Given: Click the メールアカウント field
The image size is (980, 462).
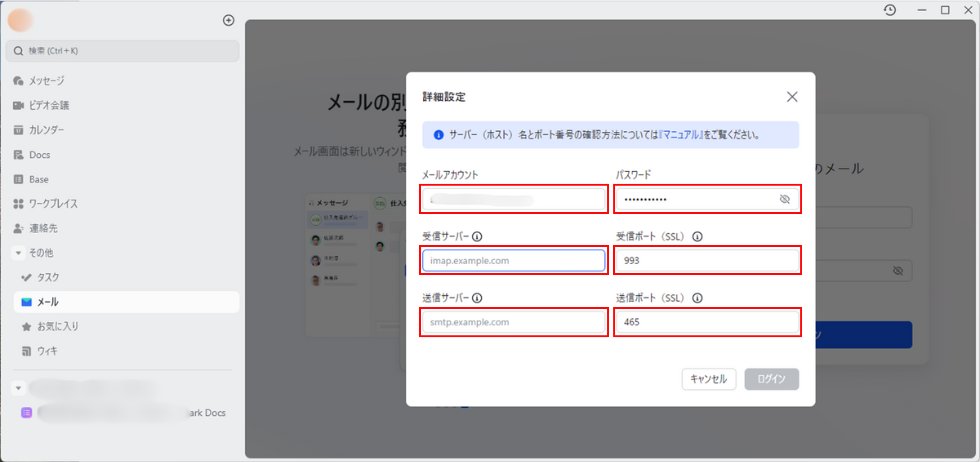Looking at the screenshot, I should (x=513, y=200).
